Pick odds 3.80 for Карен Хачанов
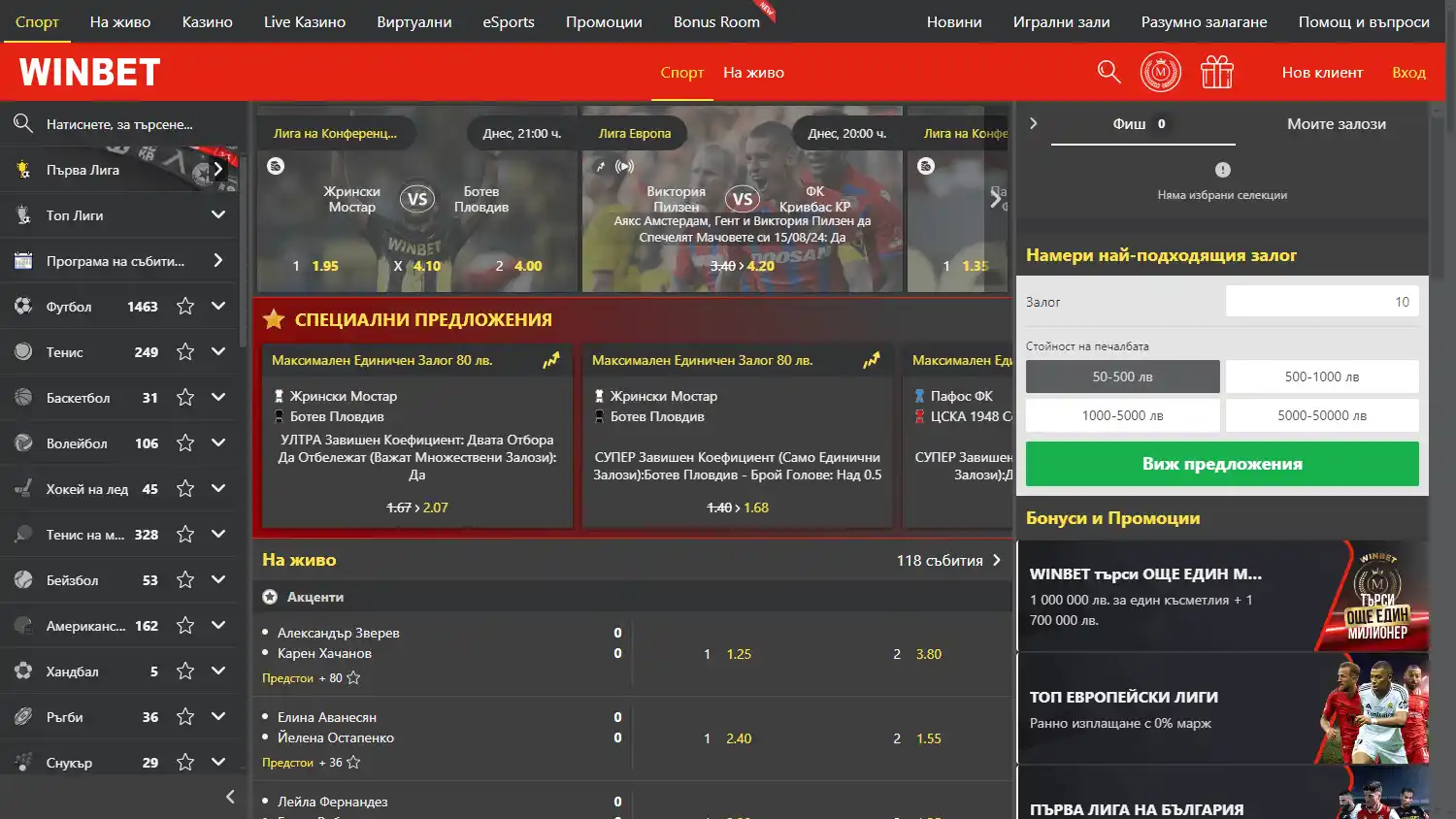 click(x=929, y=654)
